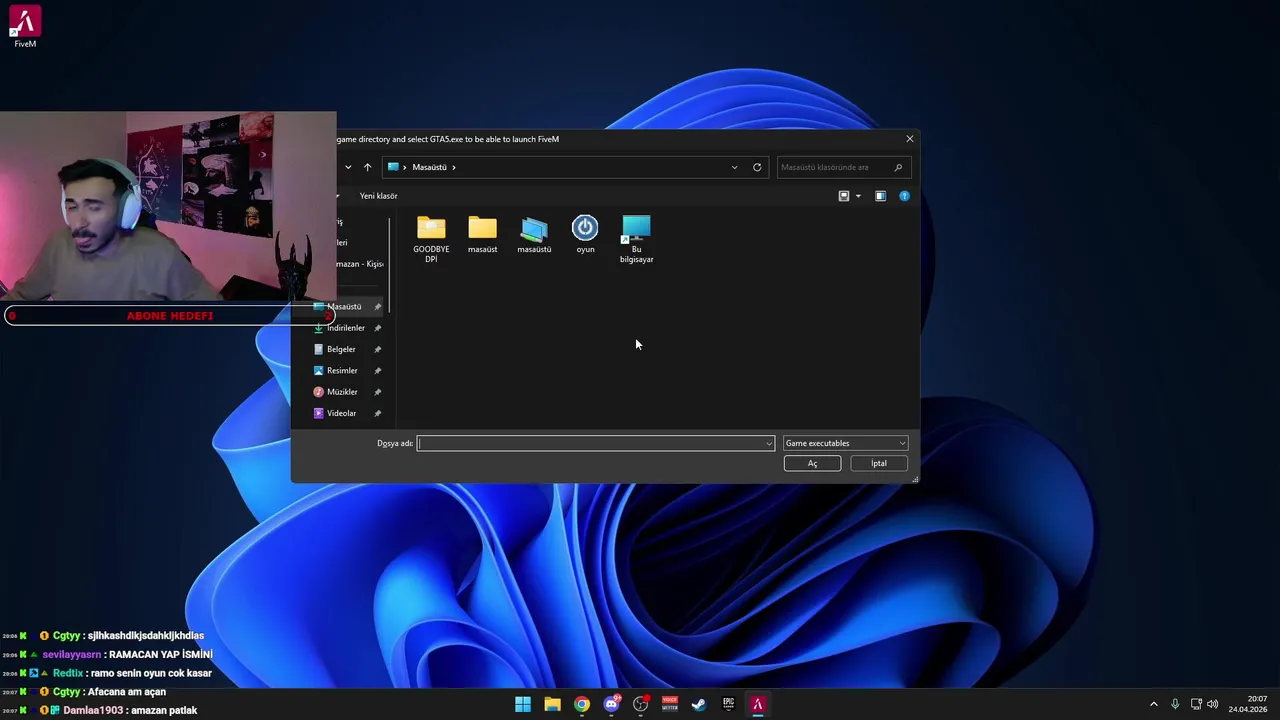This screenshot has width=1280, height=720.
Task: Click the search magnifier icon
Action: click(x=898, y=167)
